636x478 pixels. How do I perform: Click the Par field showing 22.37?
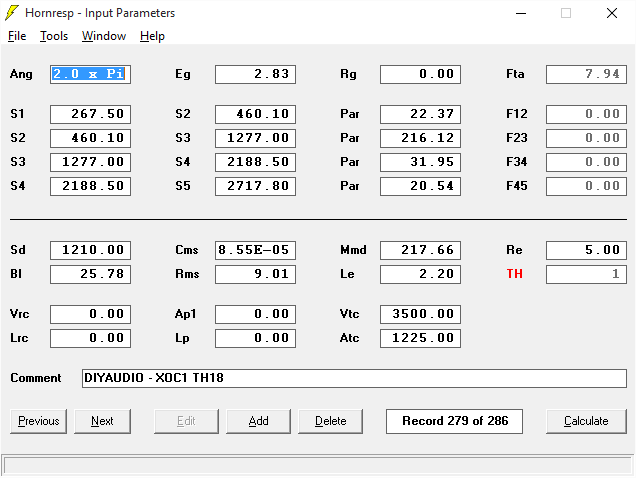(420, 114)
